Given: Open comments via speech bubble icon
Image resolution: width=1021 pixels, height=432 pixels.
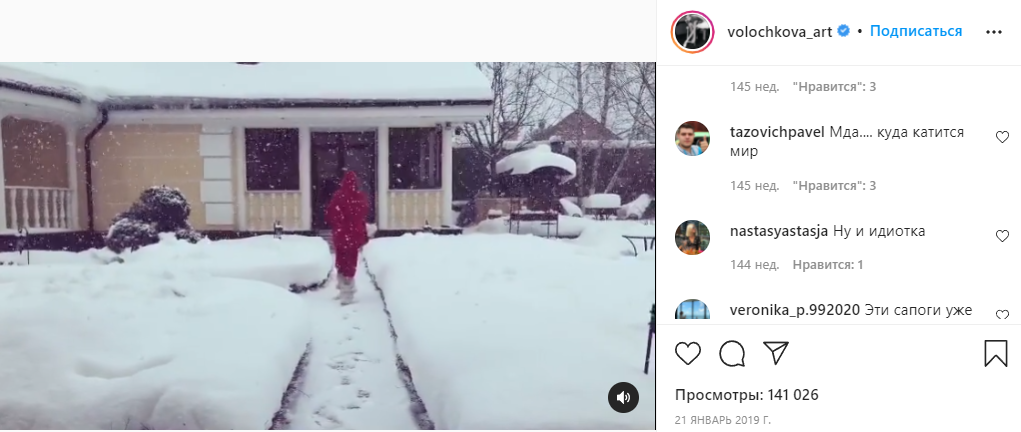Looking at the screenshot, I should (732, 353).
